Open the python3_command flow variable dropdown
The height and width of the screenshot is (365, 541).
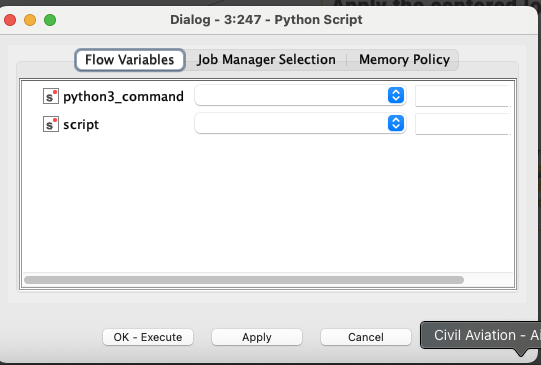pyautogui.click(x=300, y=96)
